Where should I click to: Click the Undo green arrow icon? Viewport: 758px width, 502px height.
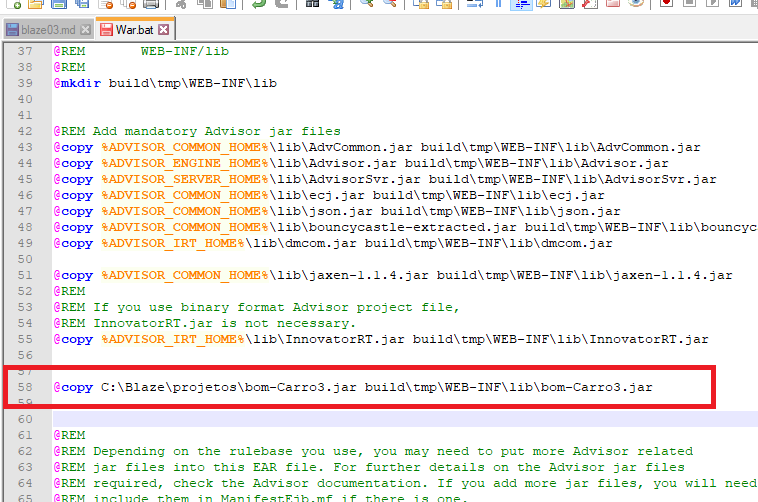259,4
